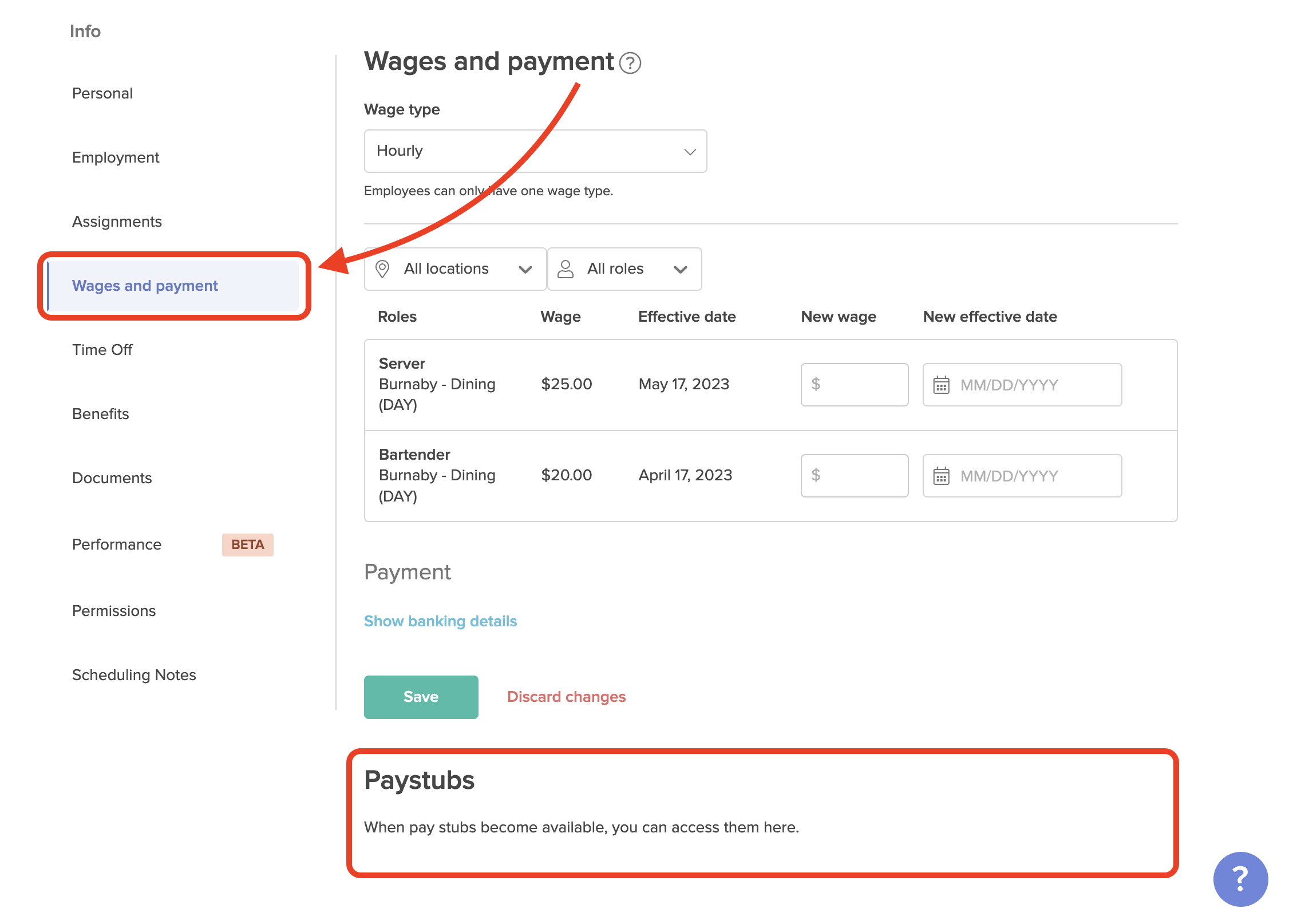The image size is (1289, 924).
Task: Click the help icon beside Wages and payment
Action: coord(630,63)
